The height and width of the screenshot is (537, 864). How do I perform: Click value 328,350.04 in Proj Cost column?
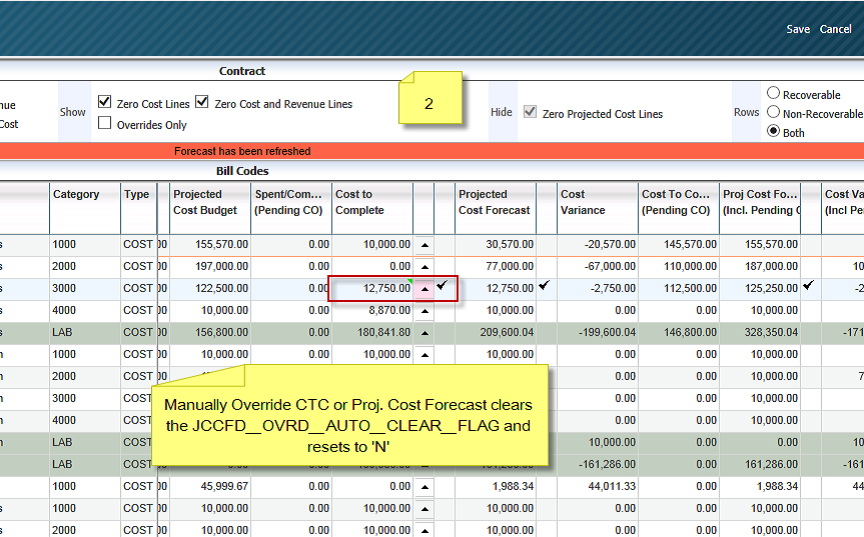point(771,333)
